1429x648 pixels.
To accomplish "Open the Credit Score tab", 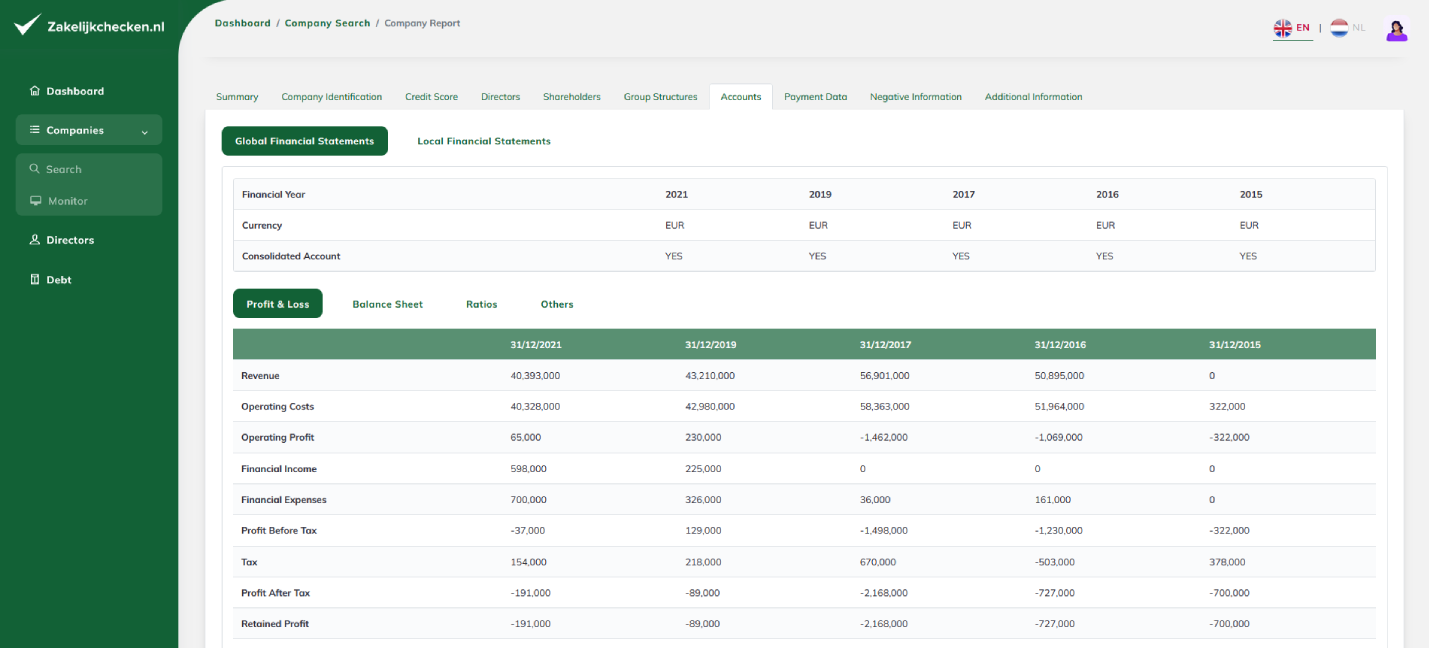I will click(431, 97).
